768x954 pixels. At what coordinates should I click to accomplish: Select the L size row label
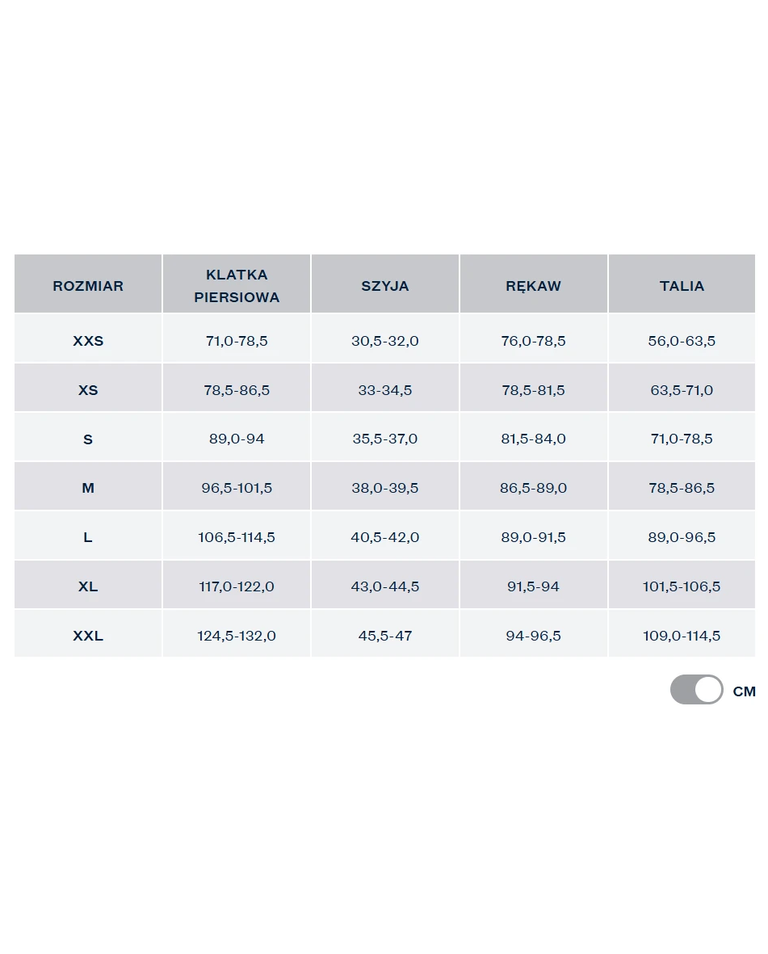[88, 537]
